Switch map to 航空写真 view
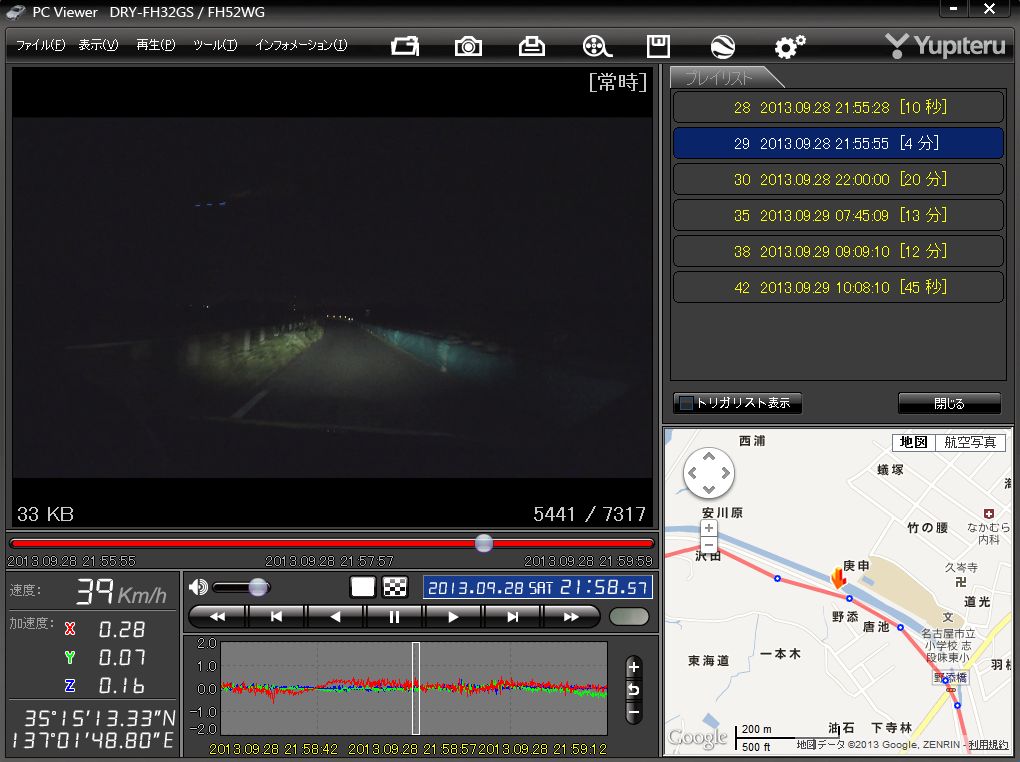The image size is (1020, 762). coord(970,442)
